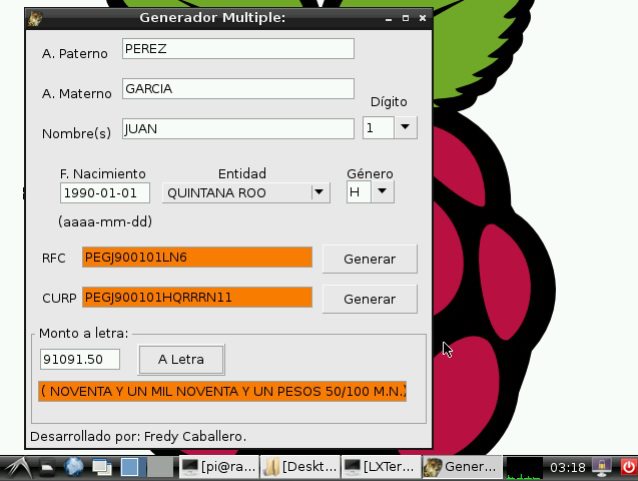Click the 'Género' label
The image size is (638, 481).
(x=370, y=174)
